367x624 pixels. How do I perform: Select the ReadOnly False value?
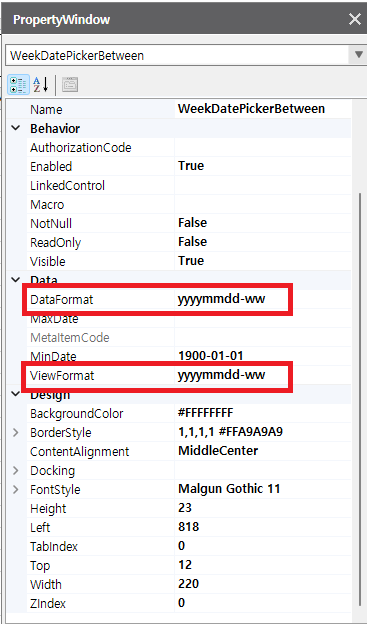click(263, 242)
